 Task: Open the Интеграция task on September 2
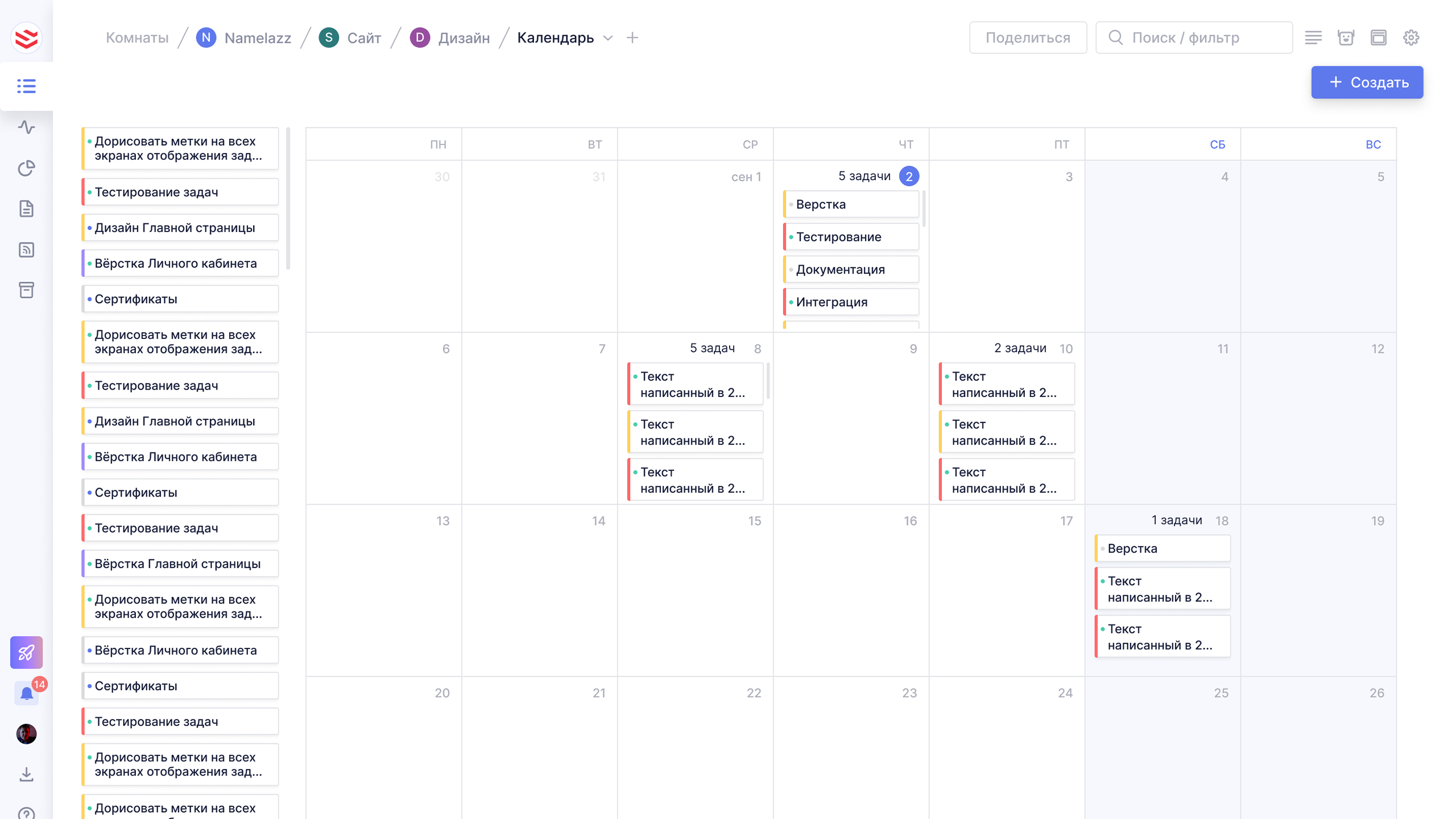[x=851, y=302]
